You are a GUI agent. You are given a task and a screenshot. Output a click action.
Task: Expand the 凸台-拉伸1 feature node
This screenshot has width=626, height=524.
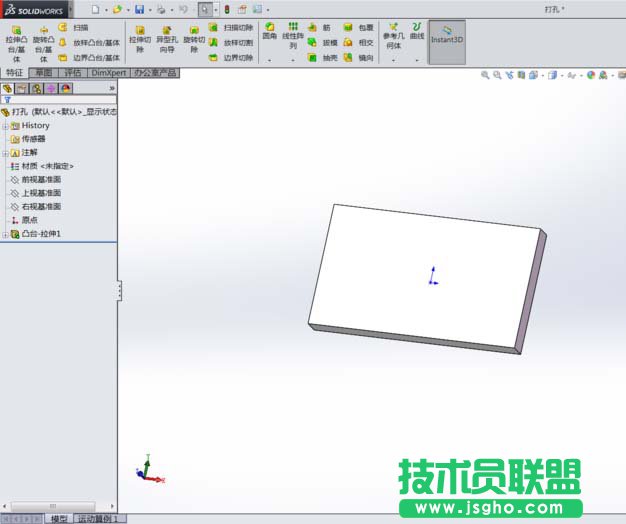(x=5, y=235)
